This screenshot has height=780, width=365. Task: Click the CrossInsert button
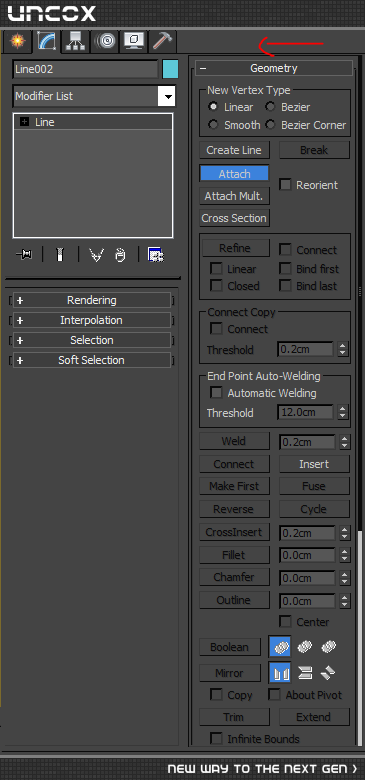click(235, 532)
